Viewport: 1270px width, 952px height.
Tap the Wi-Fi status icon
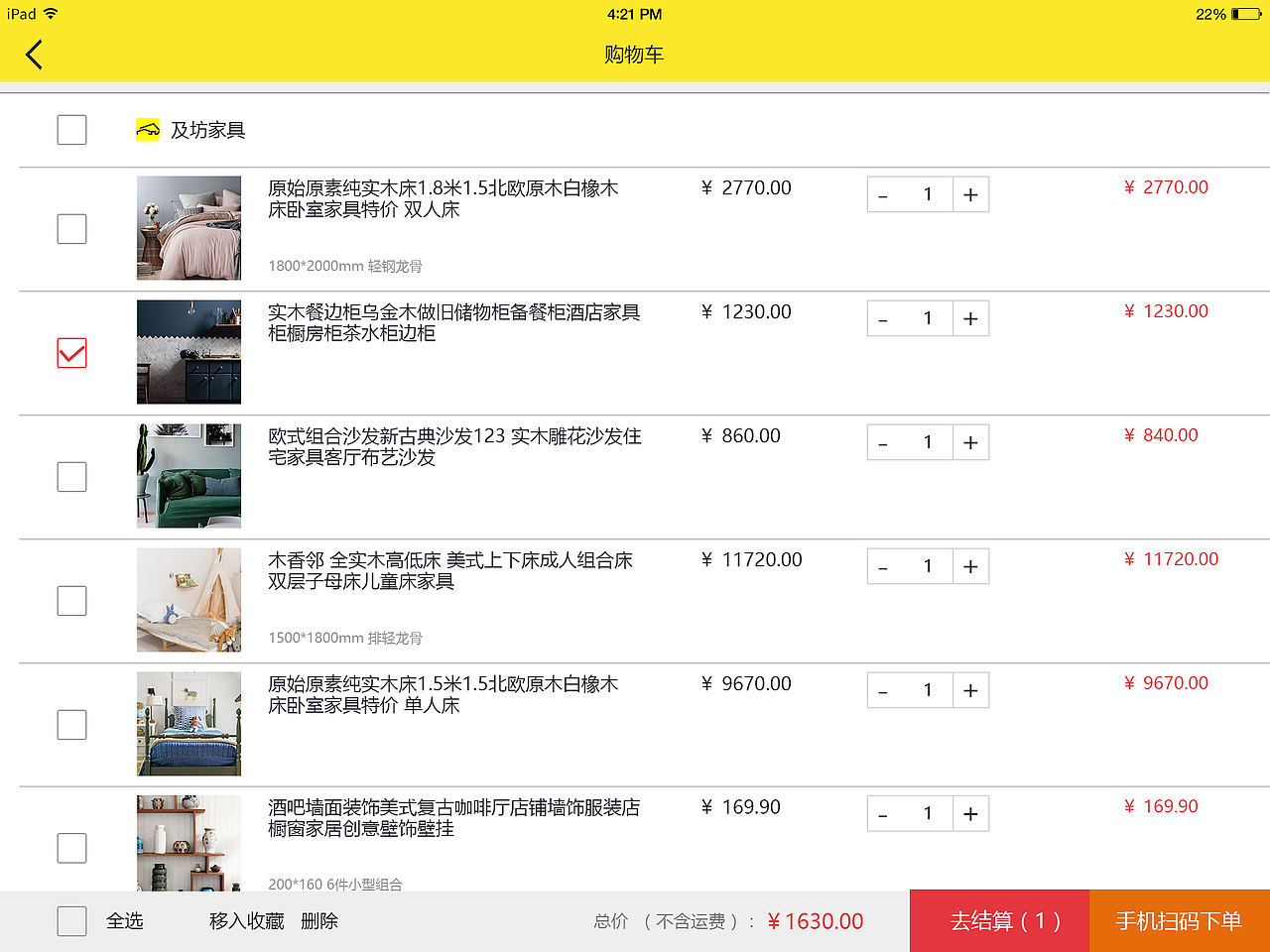[x=51, y=14]
